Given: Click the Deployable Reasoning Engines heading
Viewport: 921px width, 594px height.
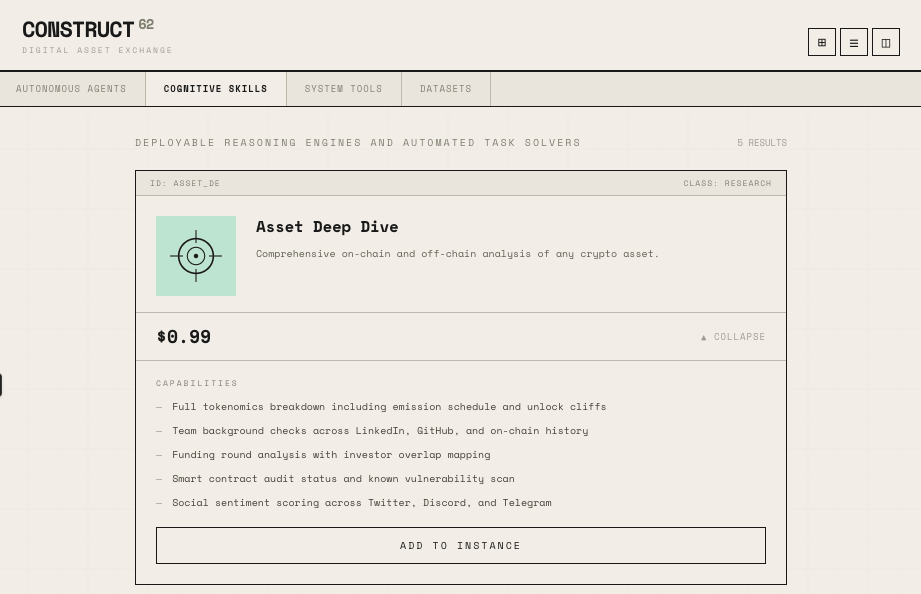Looking at the screenshot, I should tap(358, 142).
